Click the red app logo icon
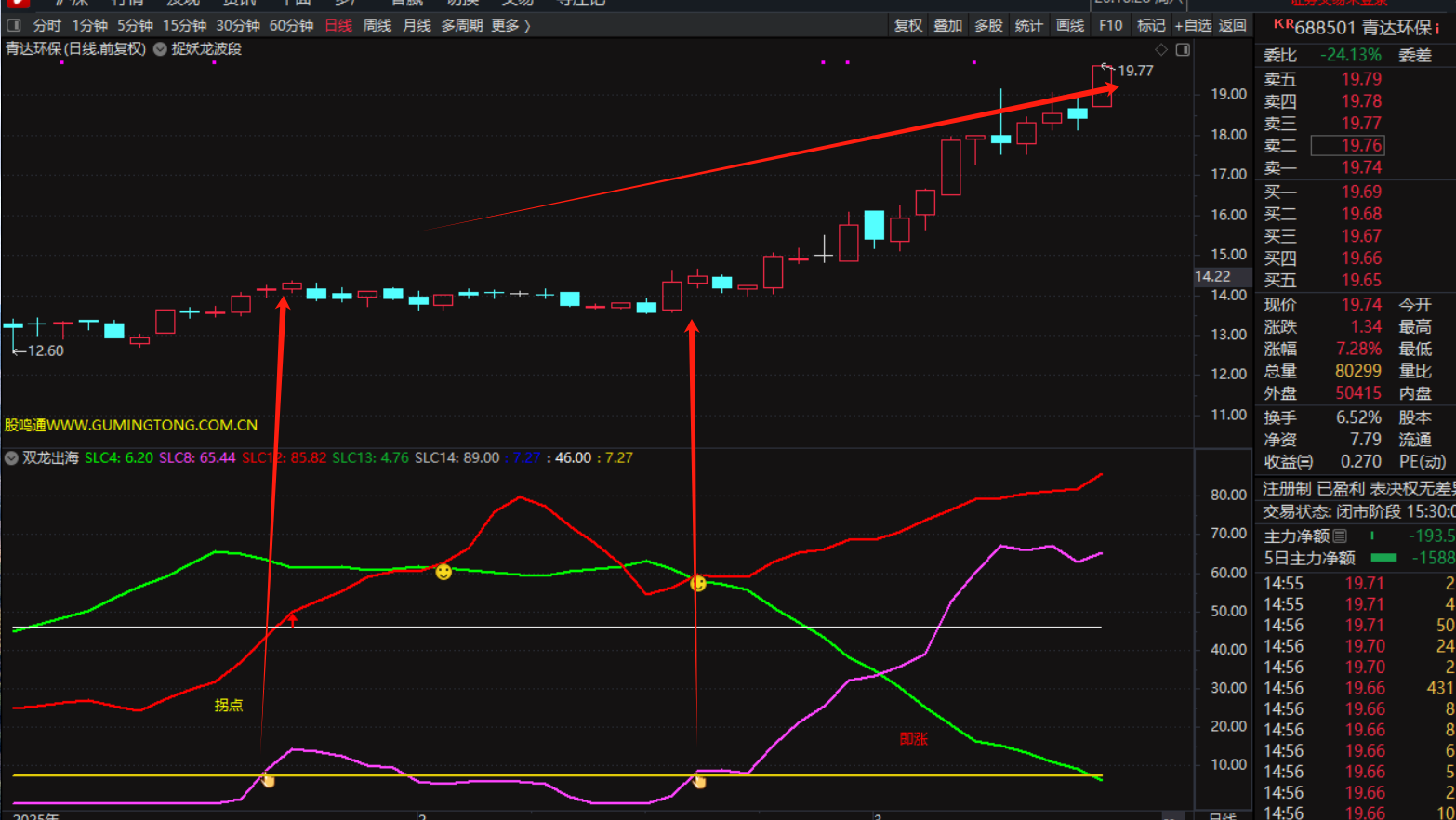 point(17,3)
